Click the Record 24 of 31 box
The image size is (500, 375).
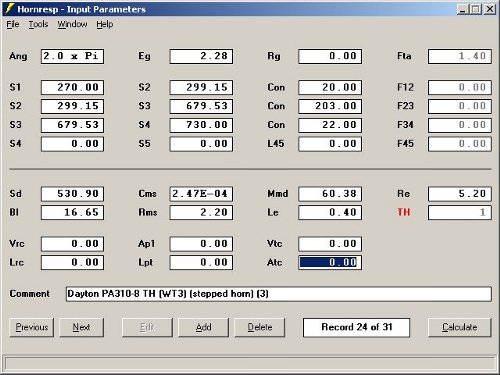pyautogui.click(x=356, y=327)
